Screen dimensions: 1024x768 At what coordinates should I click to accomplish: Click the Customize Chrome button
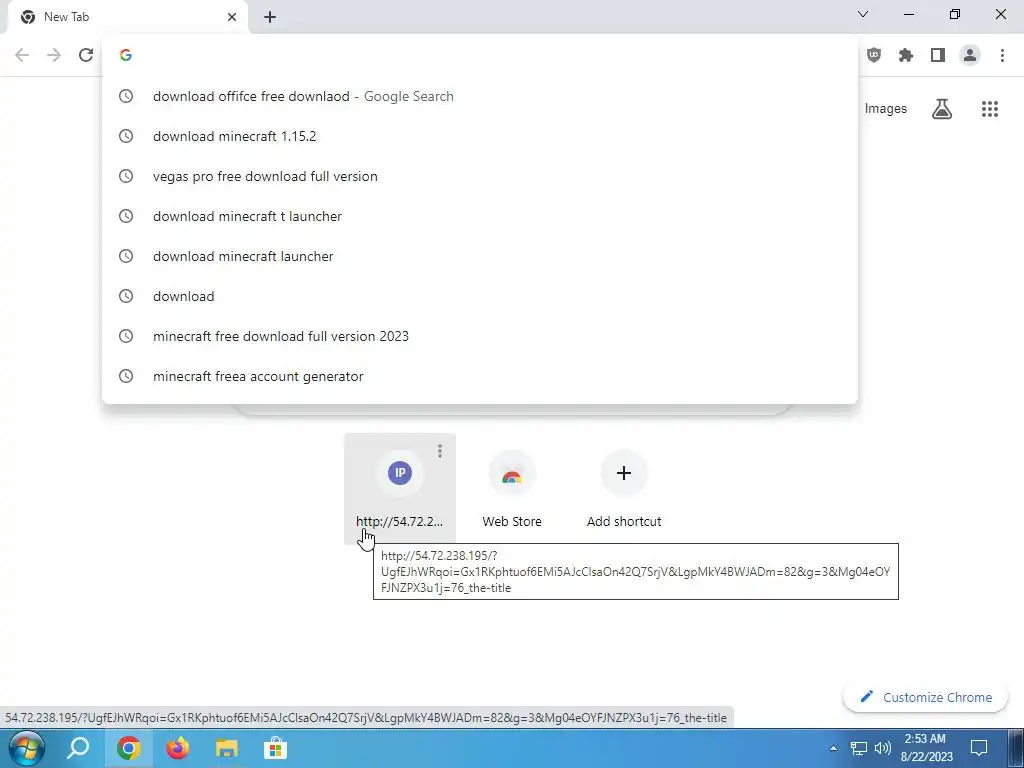coord(925,697)
